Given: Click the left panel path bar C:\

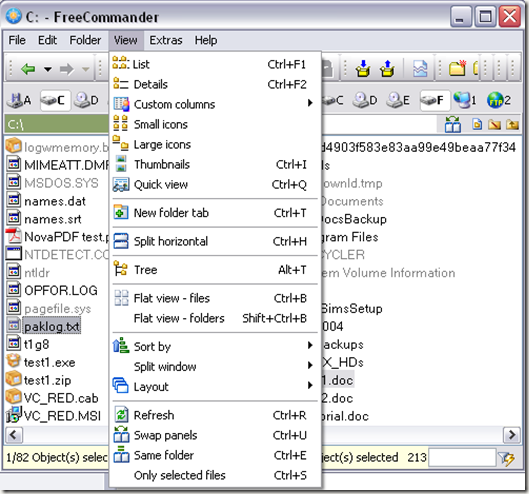Looking at the screenshot, I should [57, 125].
